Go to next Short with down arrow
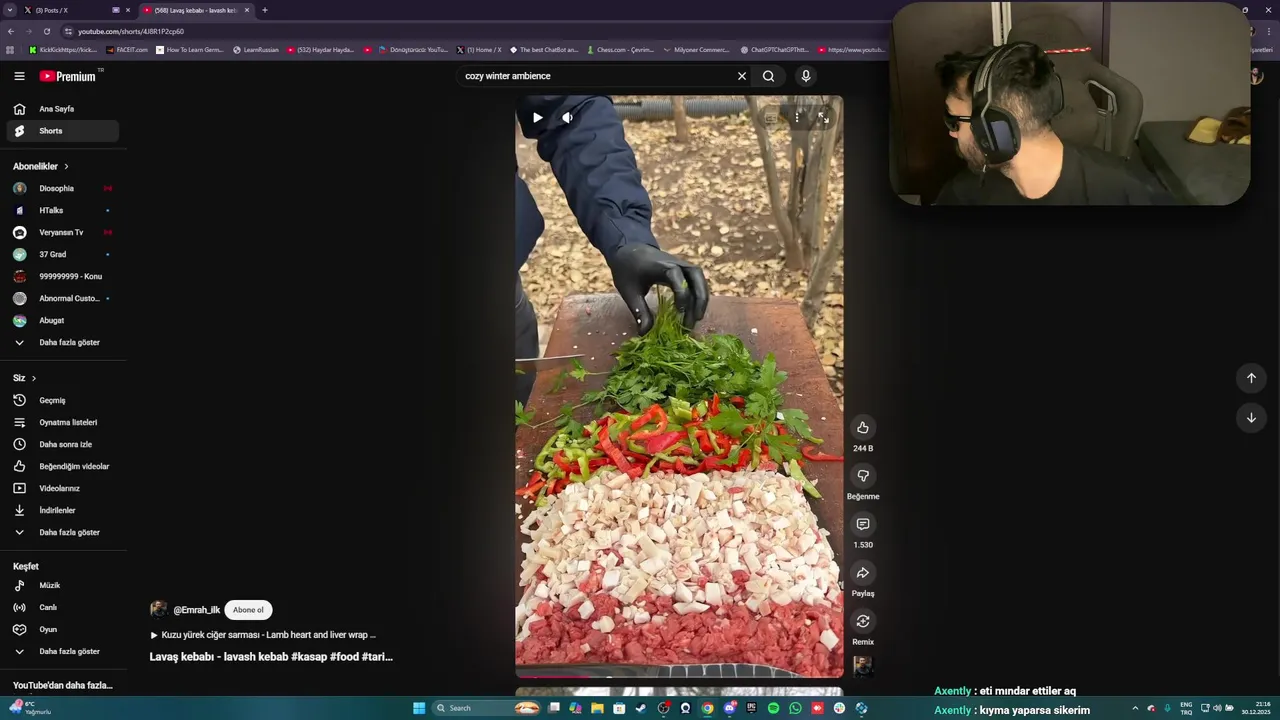 click(1251, 418)
